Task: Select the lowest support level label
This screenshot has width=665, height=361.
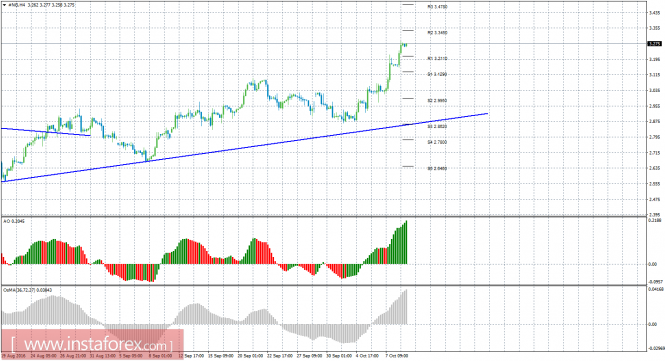Action: click(x=437, y=169)
